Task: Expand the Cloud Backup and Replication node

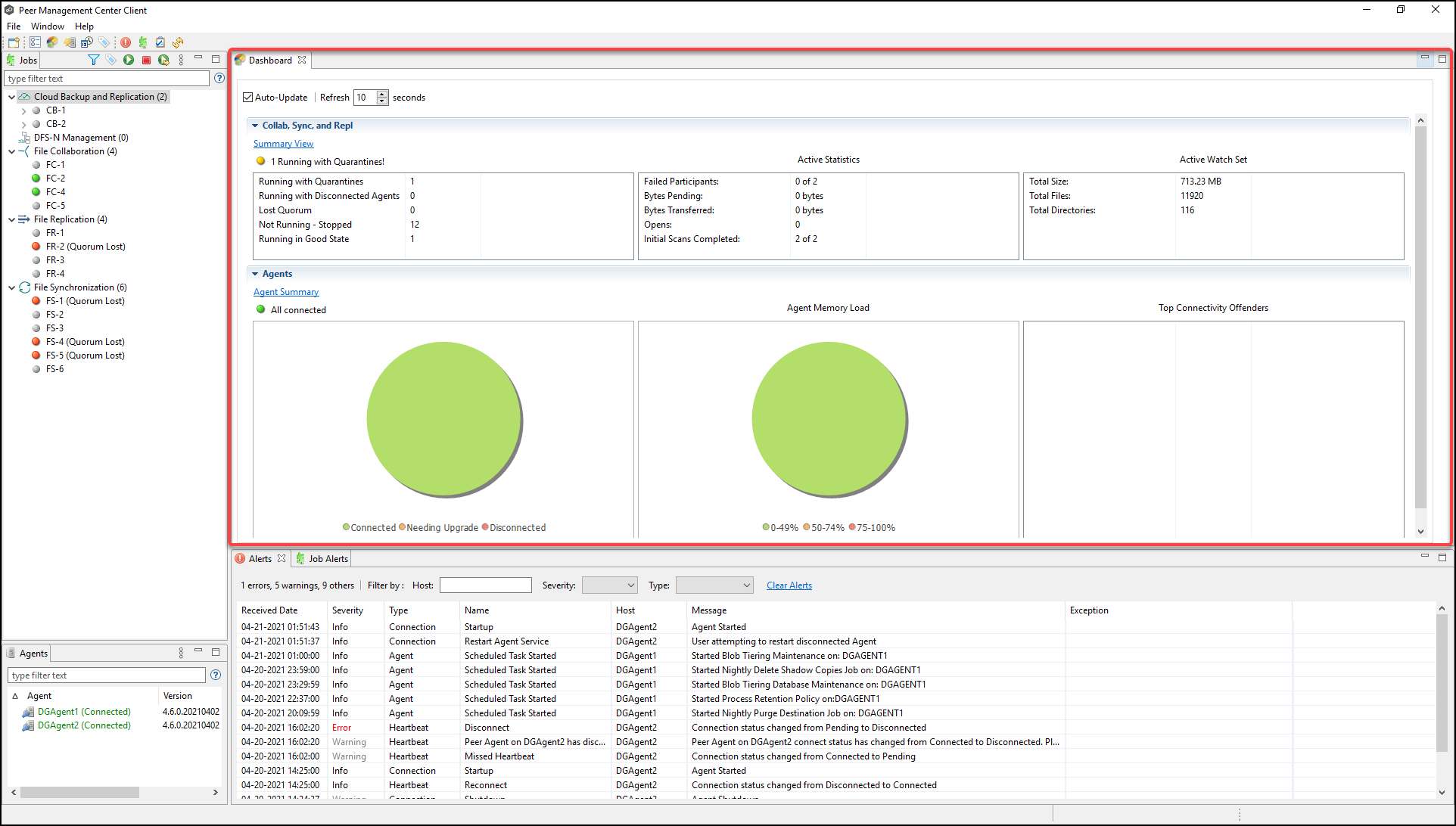Action: 11,96
